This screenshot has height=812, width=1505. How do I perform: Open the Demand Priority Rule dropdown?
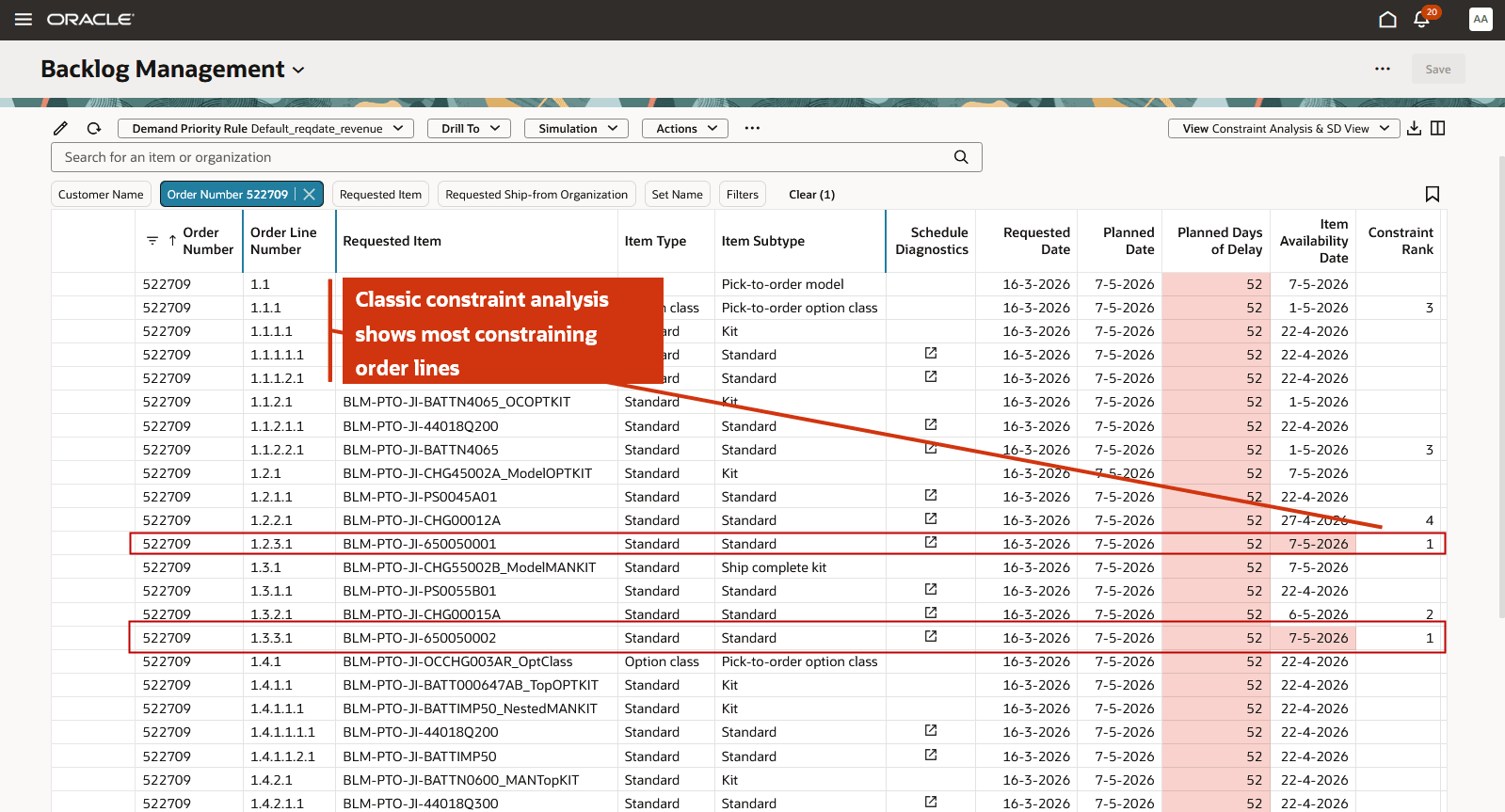[265, 128]
